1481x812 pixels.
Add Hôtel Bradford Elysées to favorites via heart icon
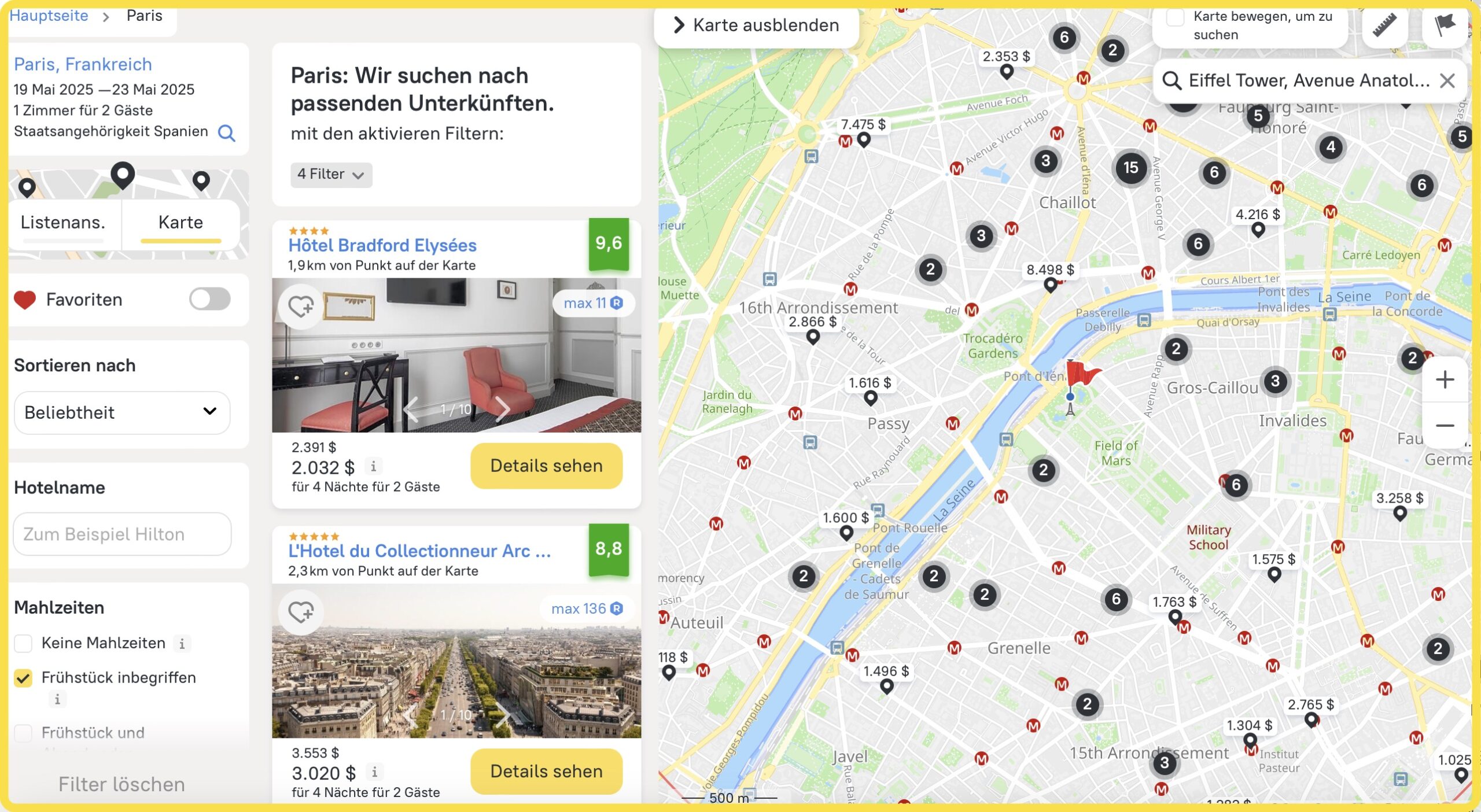click(301, 306)
